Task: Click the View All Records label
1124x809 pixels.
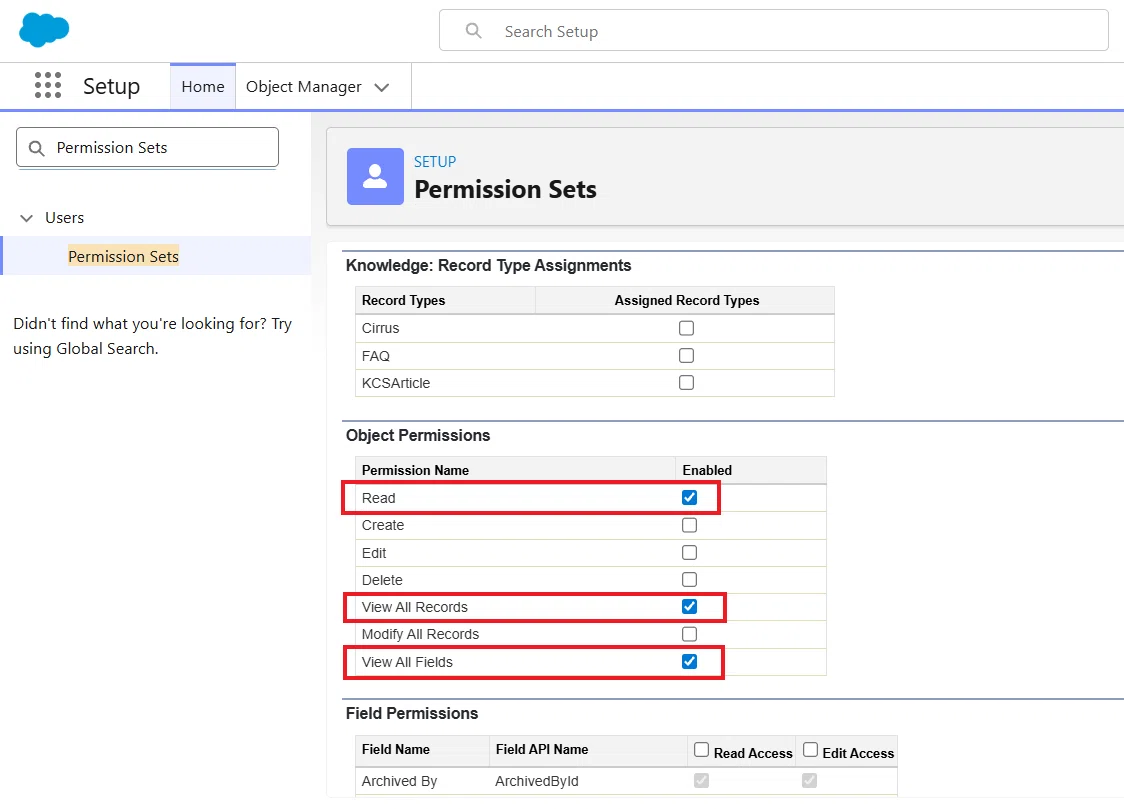Action: (x=414, y=607)
